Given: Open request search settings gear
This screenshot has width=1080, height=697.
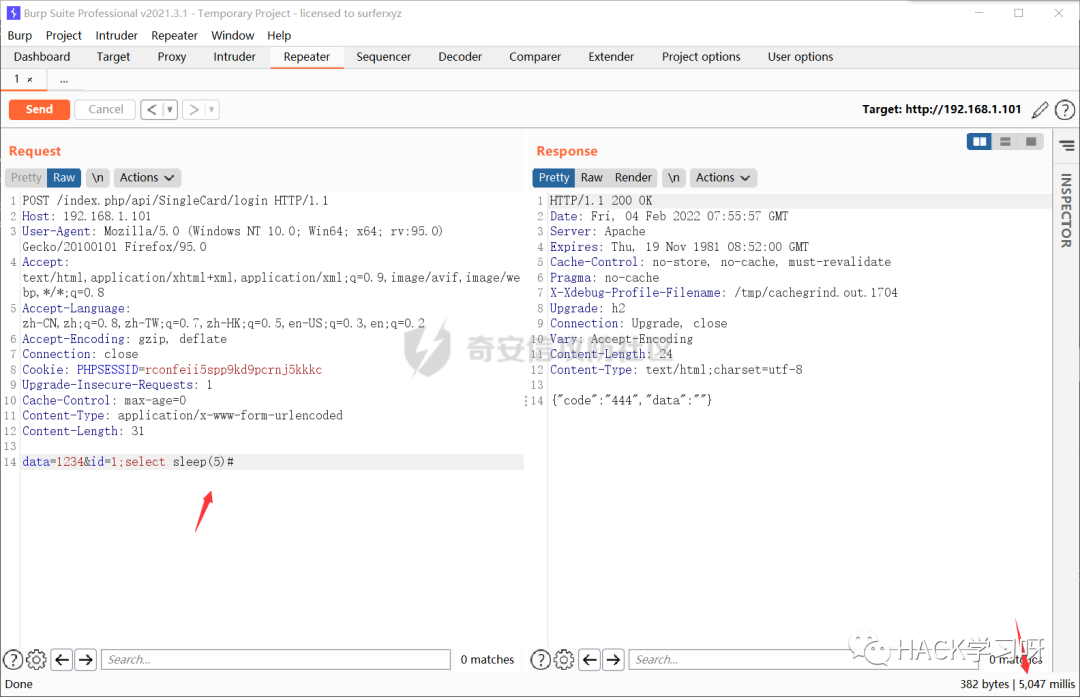Looking at the screenshot, I should coord(37,660).
